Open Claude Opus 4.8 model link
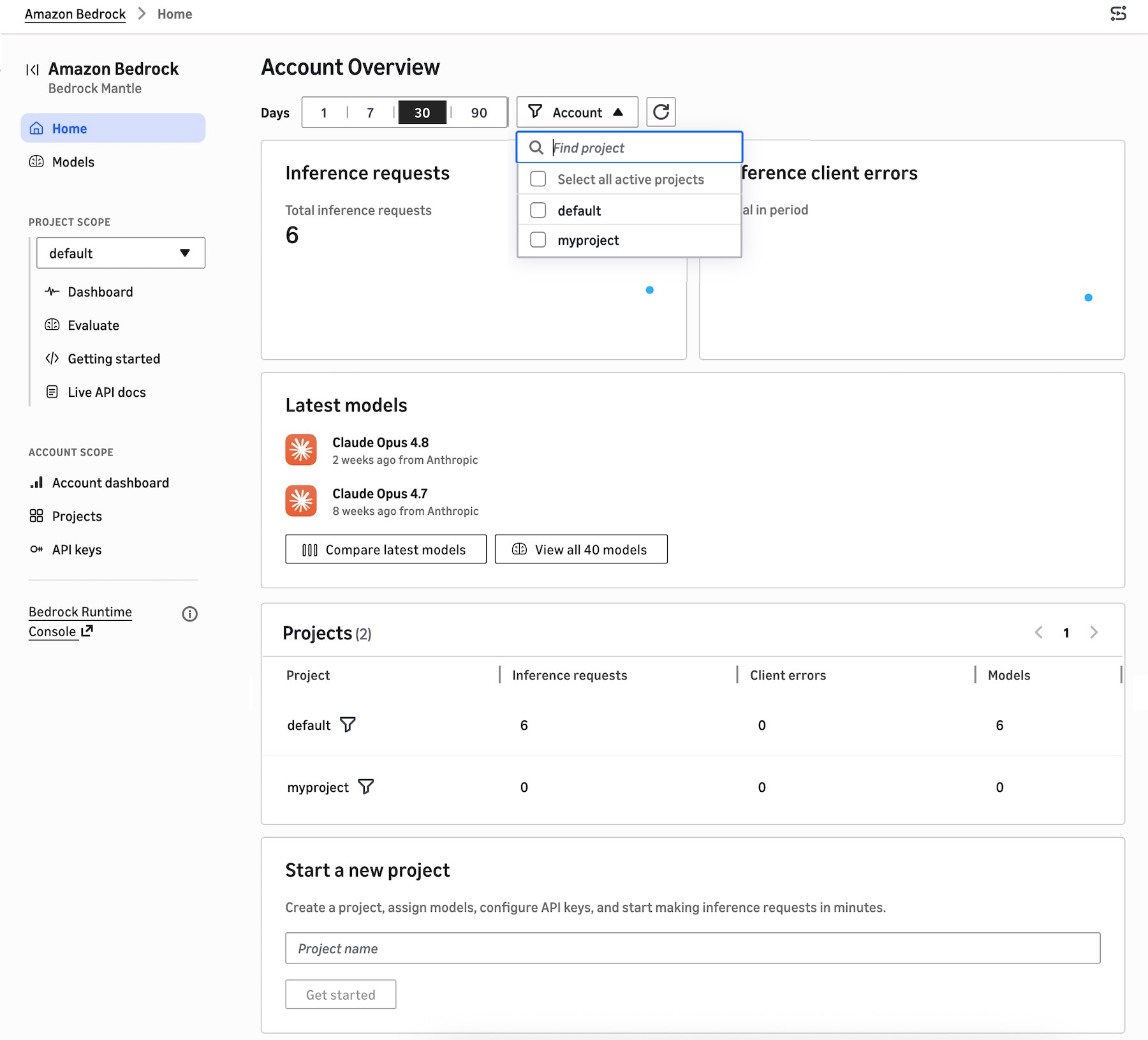 [x=381, y=442]
